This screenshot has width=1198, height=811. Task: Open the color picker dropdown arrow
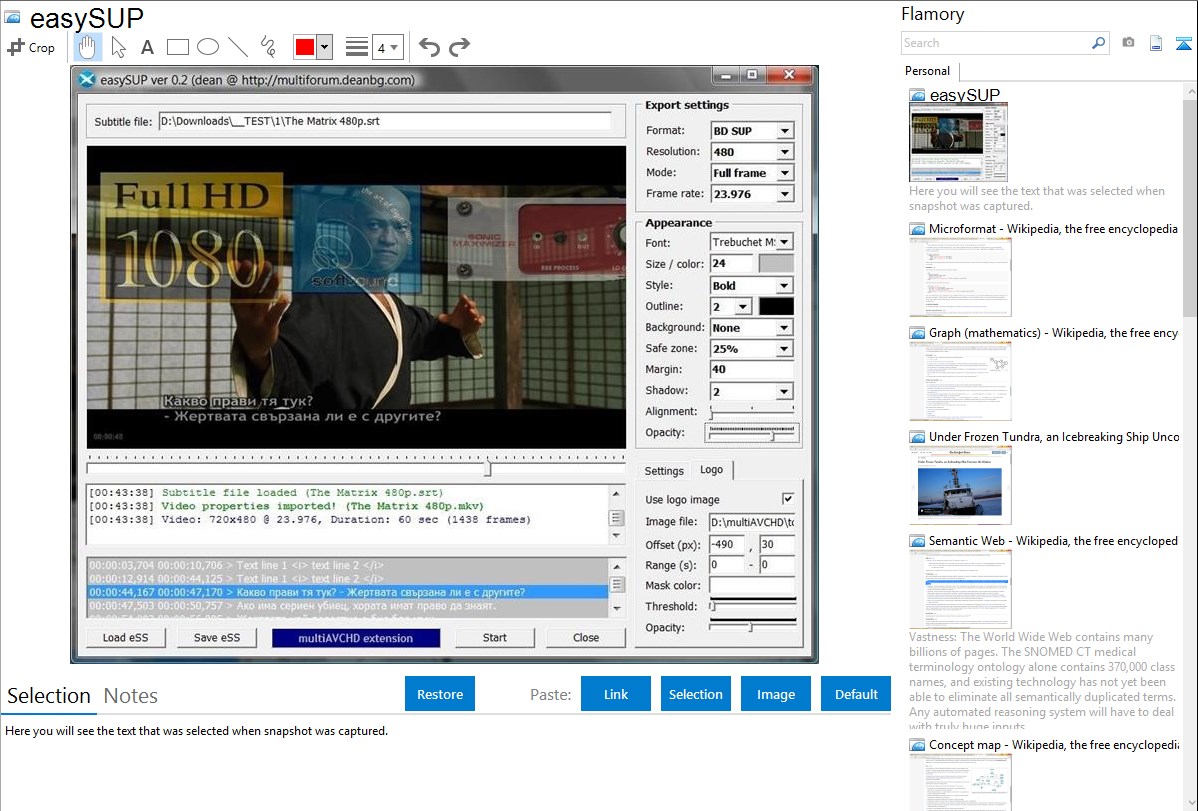click(324, 47)
